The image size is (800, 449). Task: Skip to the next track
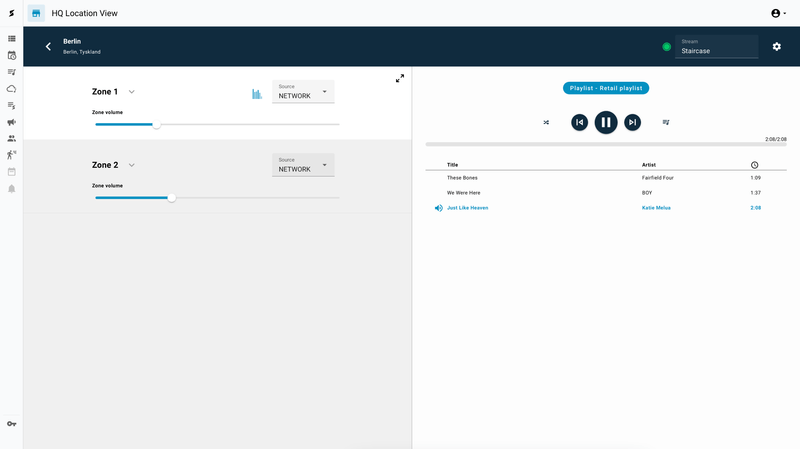click(x=632, y=122)
